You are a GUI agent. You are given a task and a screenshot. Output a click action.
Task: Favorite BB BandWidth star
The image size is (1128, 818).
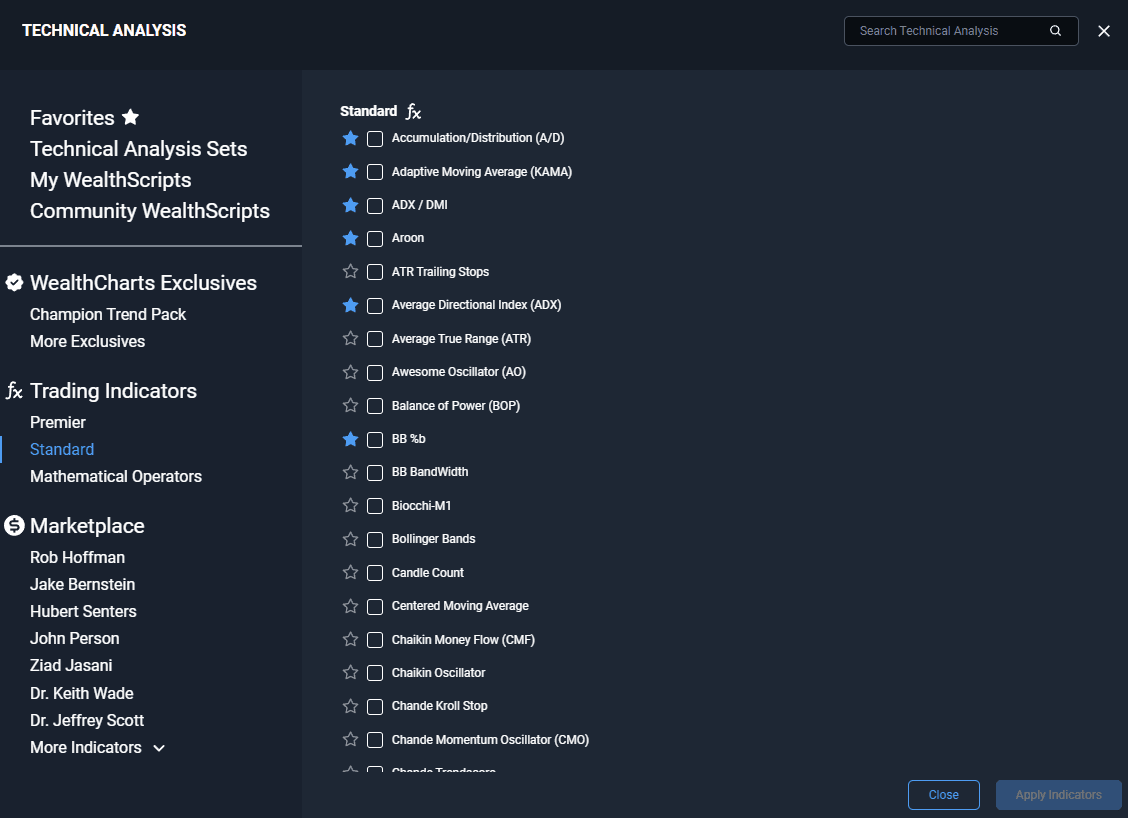coord(350,472)
